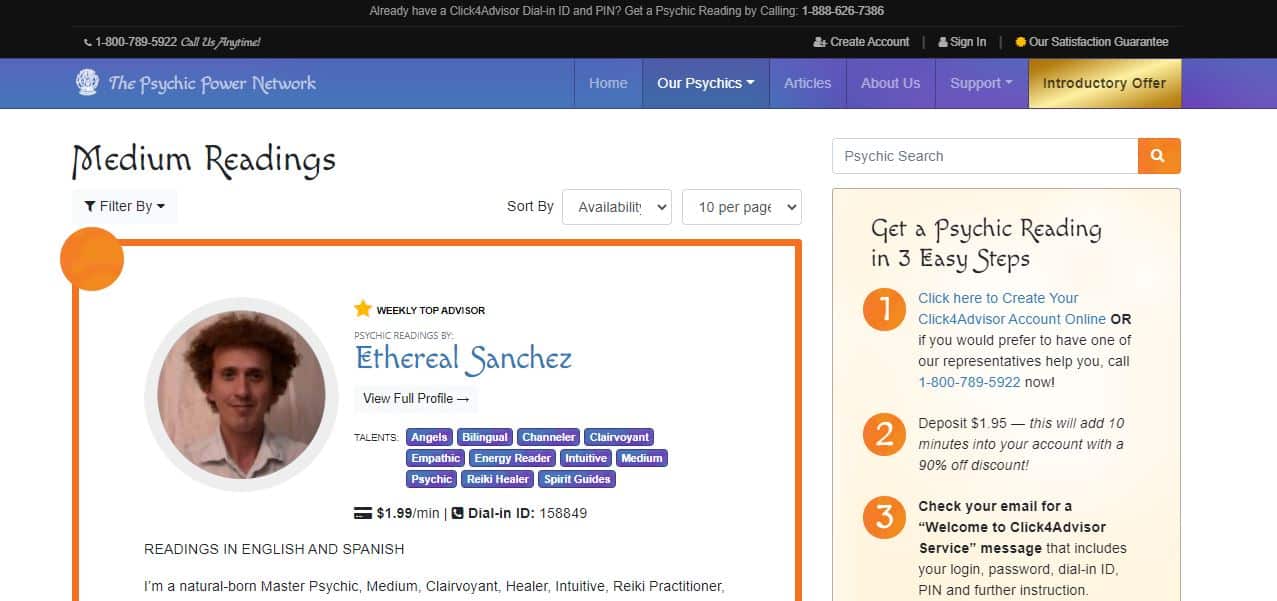Go to the Home page

(x=608, y=83)
